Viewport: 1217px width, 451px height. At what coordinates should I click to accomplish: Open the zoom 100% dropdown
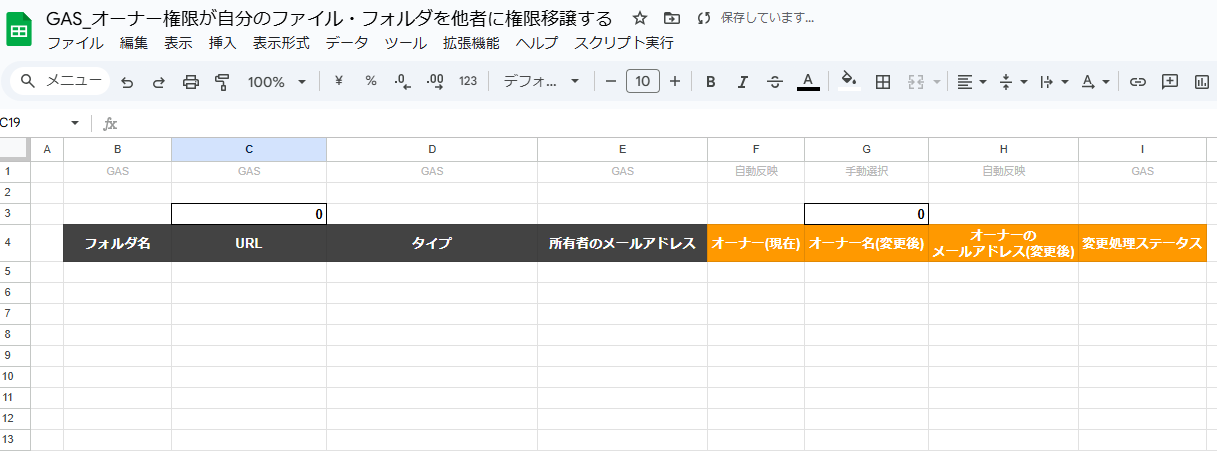(x=277, y=82)
